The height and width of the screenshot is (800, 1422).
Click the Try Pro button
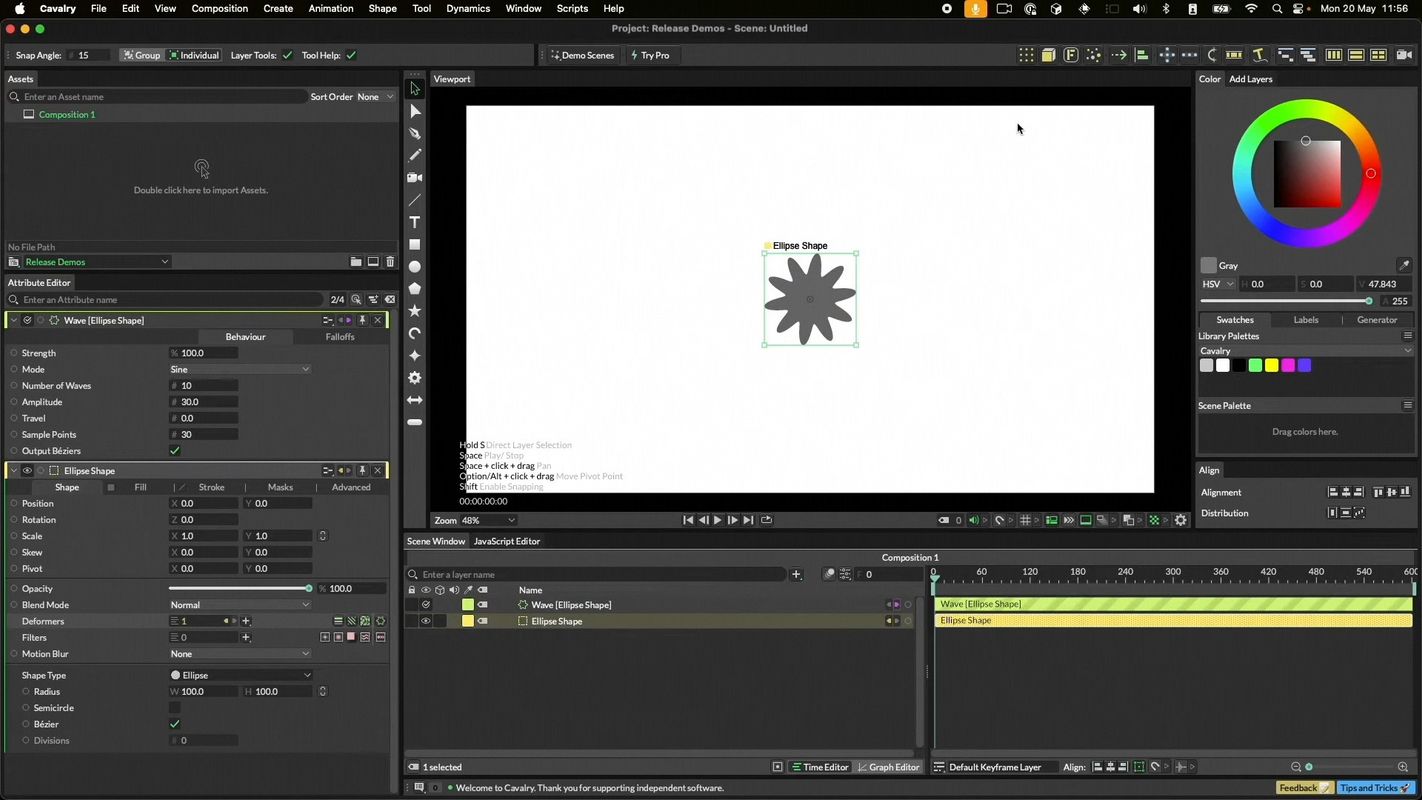649,55
